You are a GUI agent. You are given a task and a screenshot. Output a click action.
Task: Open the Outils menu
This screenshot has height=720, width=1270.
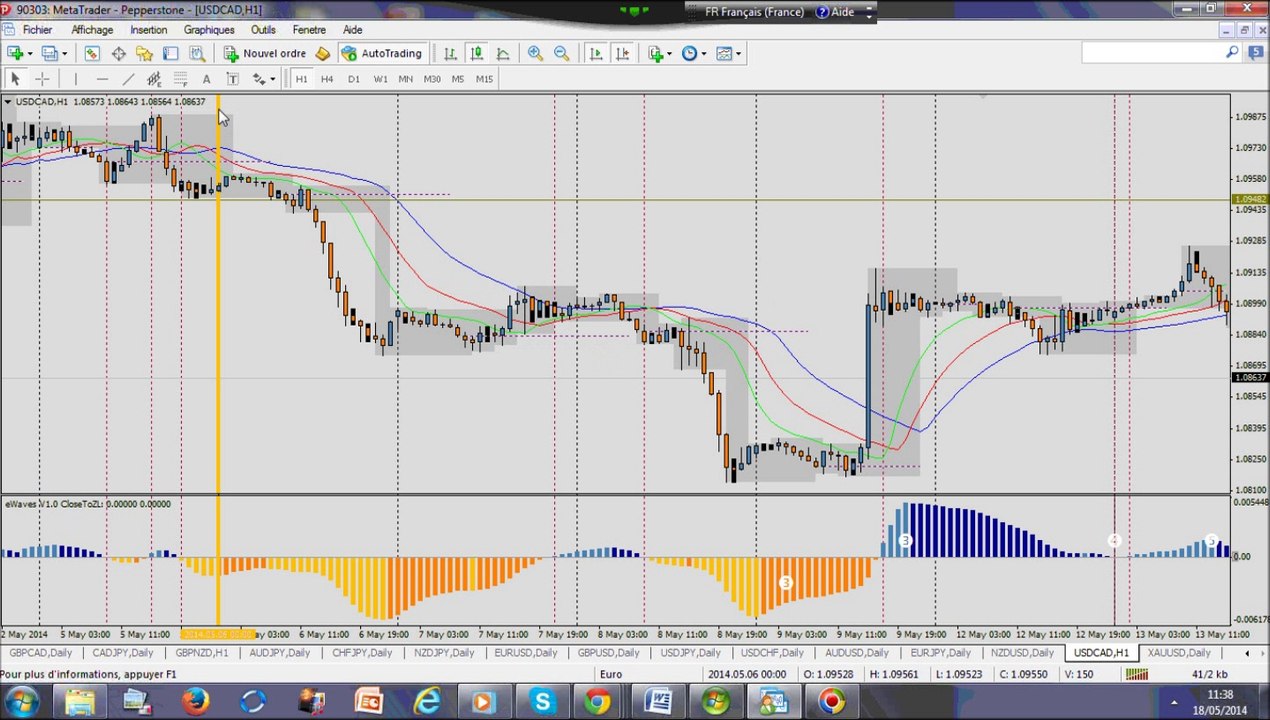(x=263, y=30)
